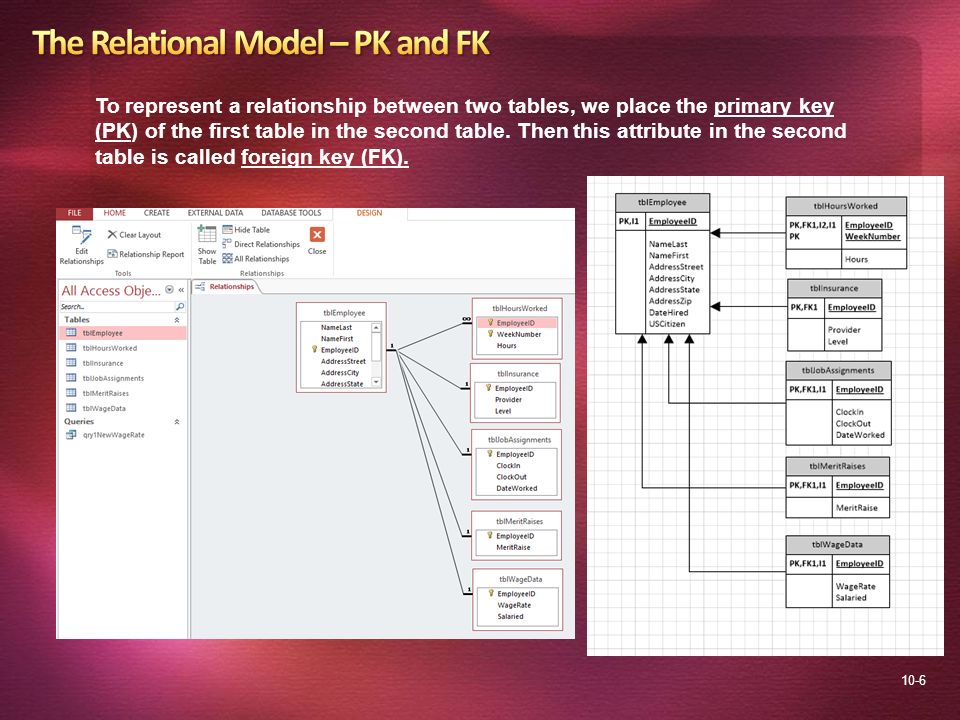Select DateWorked field in tblJobAssignments list
Image resolution: width=960 pixels, height=720 pixels.
516,489
